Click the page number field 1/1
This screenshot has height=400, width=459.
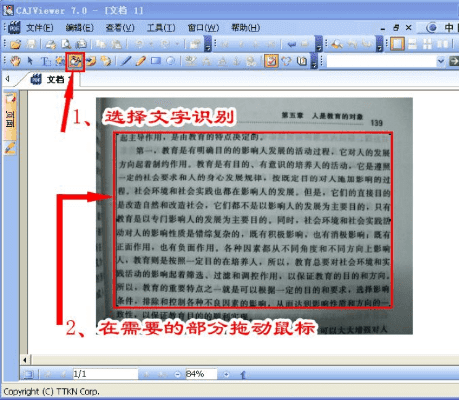[105, 374]
